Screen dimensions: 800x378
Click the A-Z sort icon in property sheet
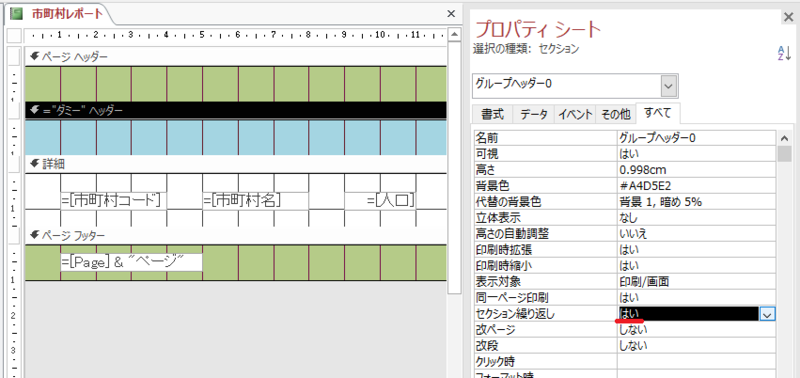tap(784, 52)
